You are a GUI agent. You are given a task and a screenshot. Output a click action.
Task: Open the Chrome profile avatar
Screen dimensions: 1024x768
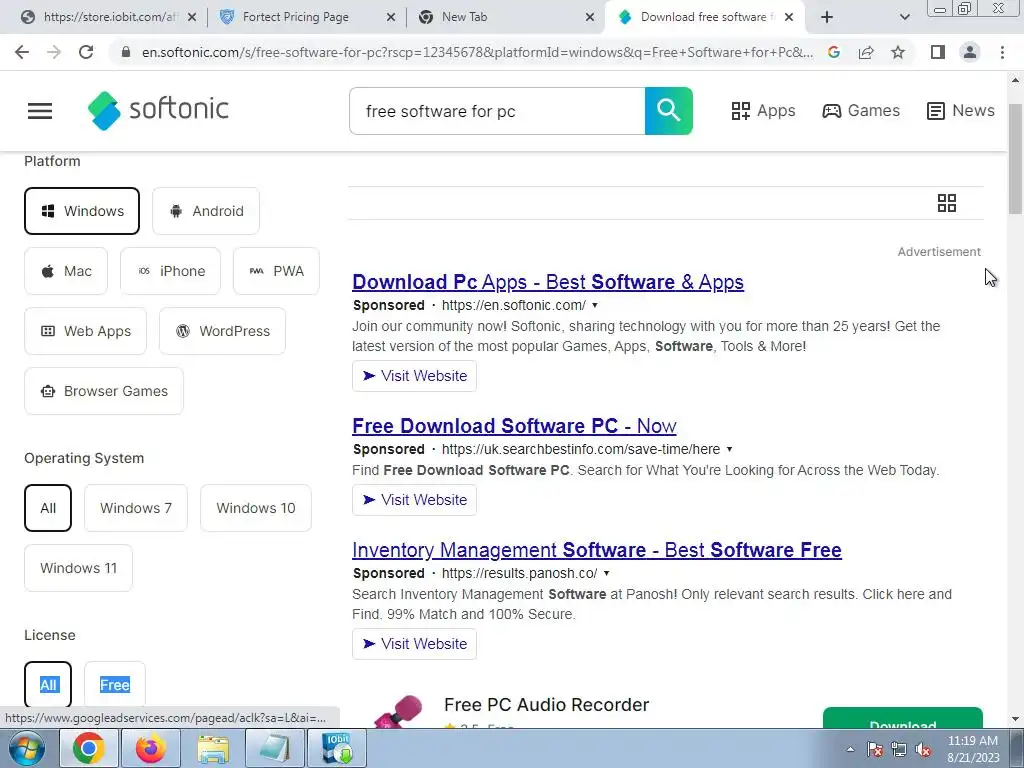pyautogui.click(x=970, y=52)
